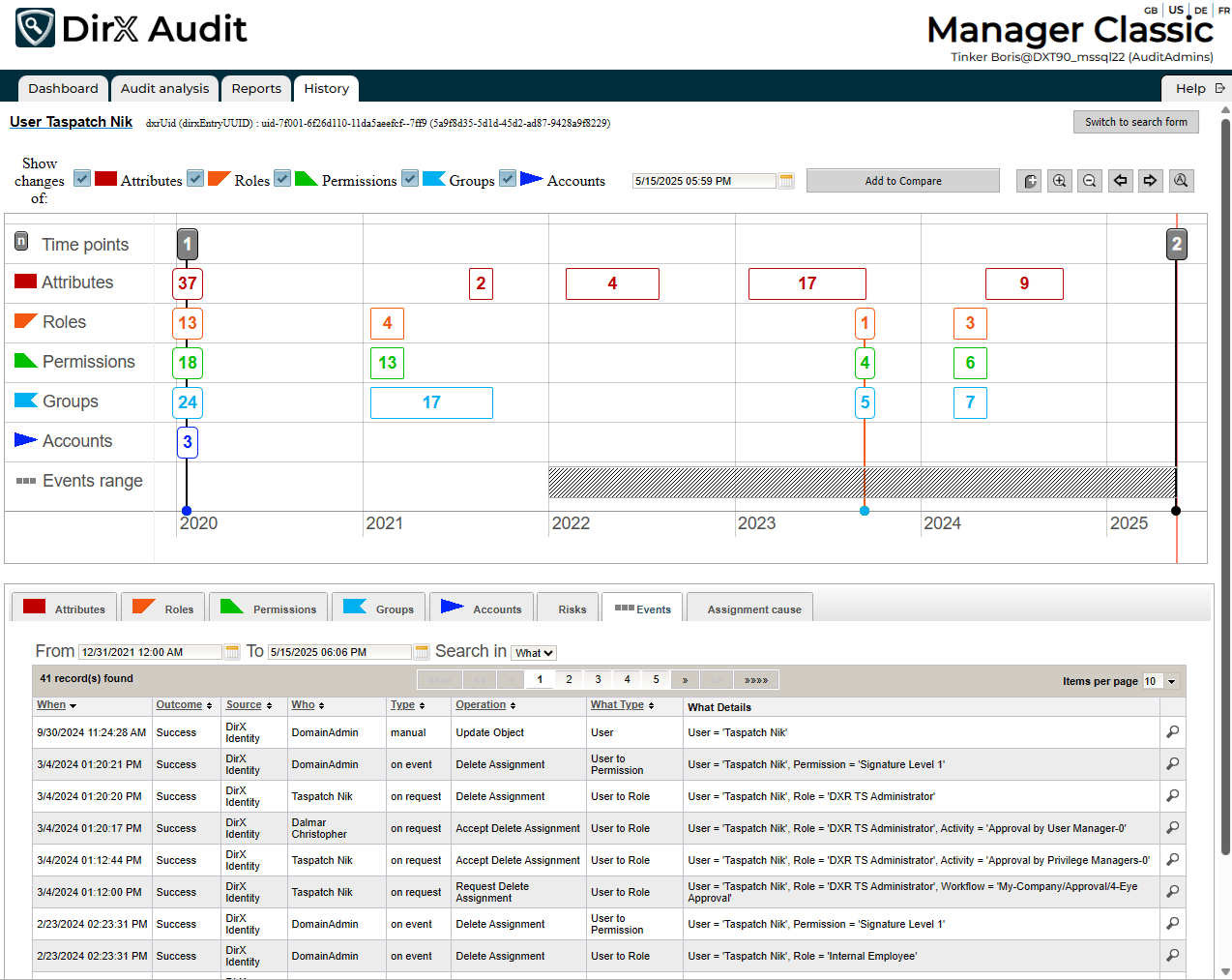Screen dimensions: 1232x980
Task: Click the Add to Compare button
Action: (902, 181)
